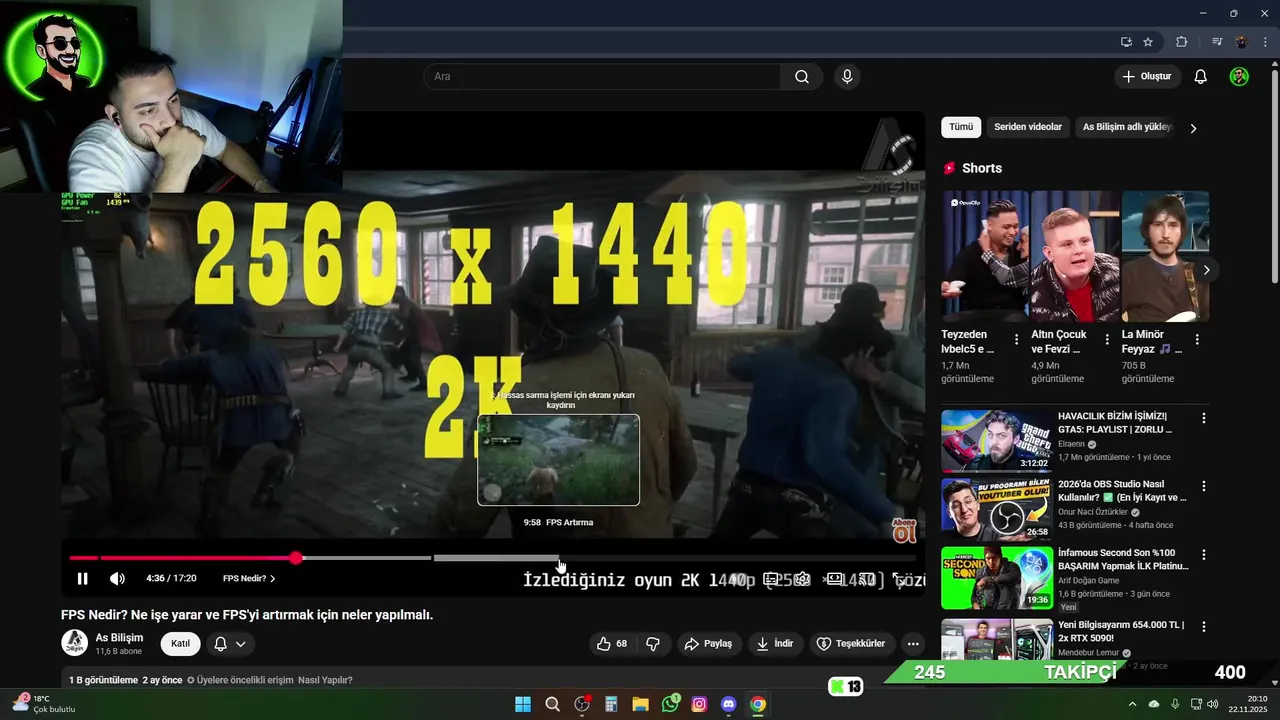
Task: Open options for the "Yeni Bilgisayarım" video
Action: [1204, 627]
